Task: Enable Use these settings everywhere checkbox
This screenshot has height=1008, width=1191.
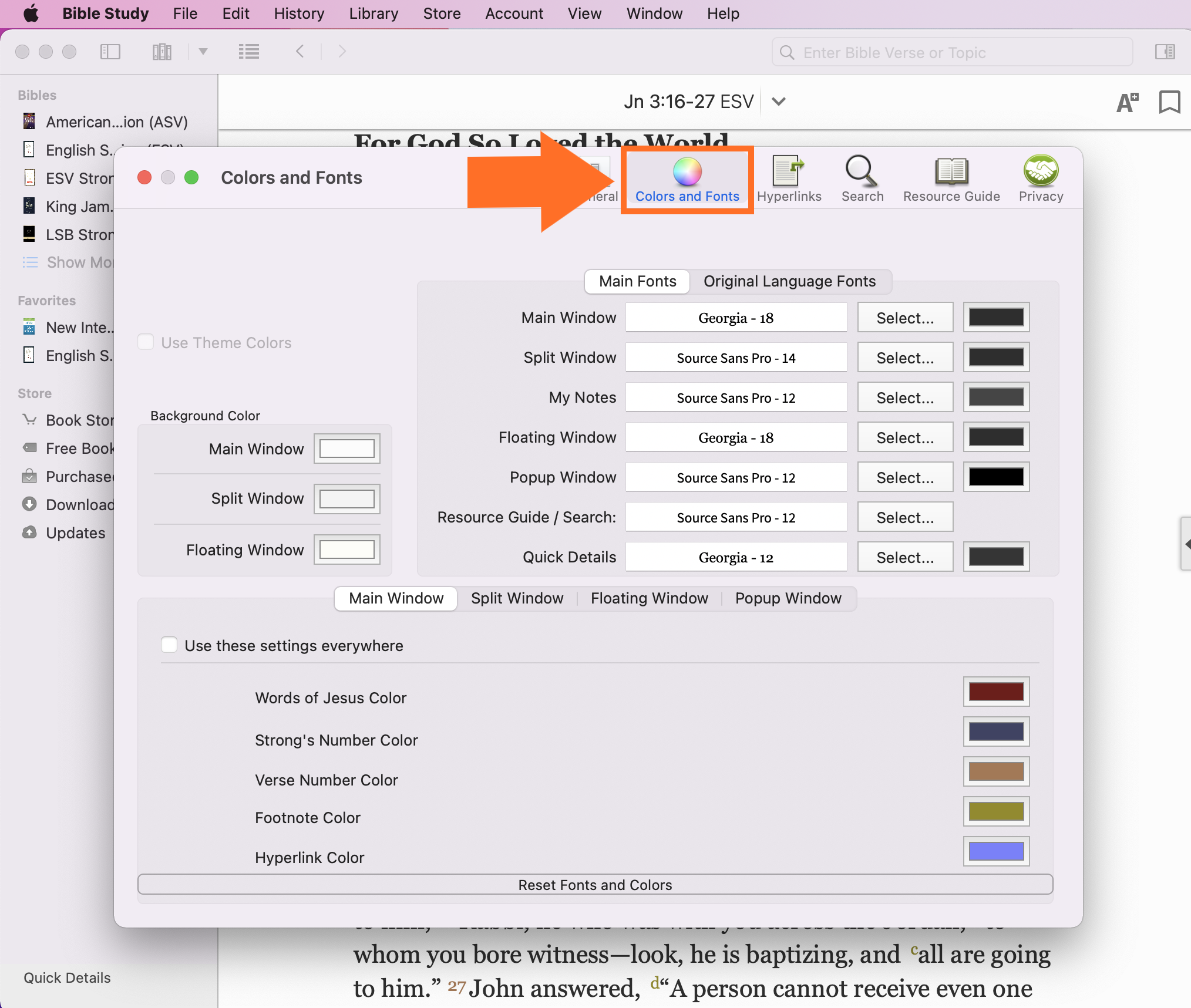Action: point(169,645)
